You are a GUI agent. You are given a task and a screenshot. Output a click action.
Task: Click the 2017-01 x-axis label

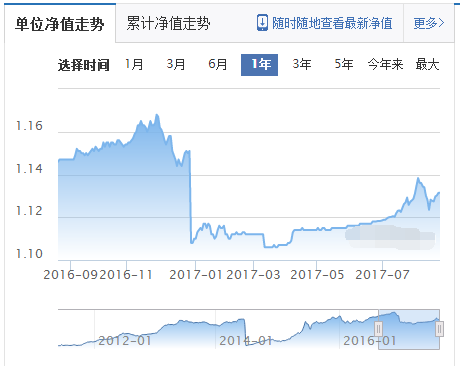click(196, 275)
